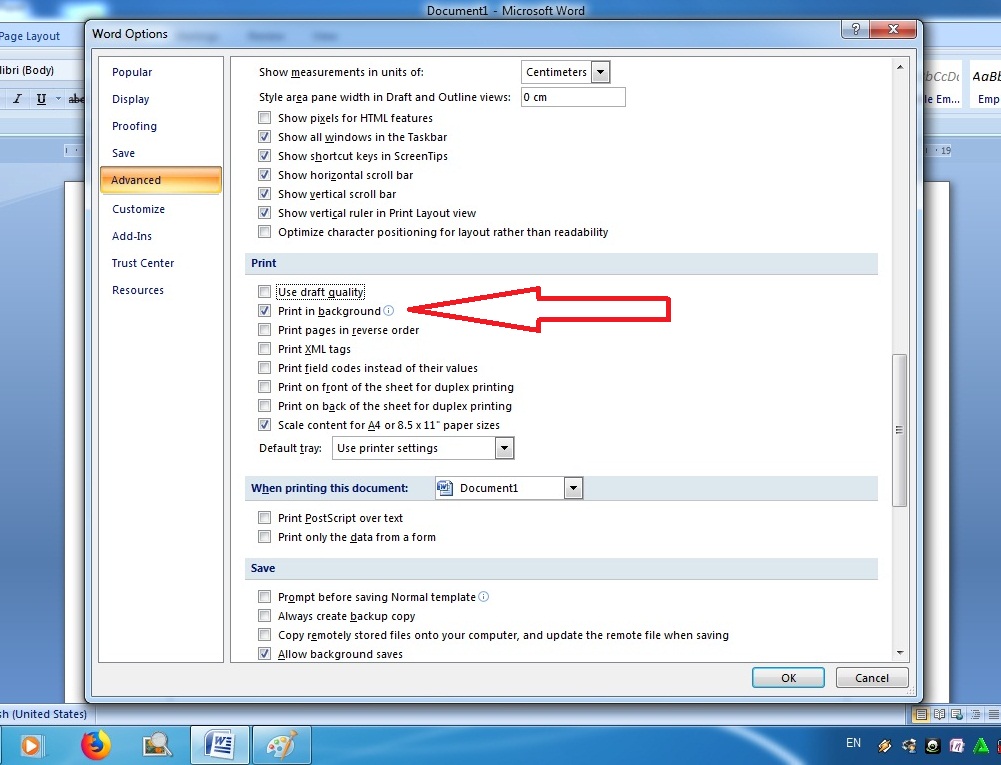
Task: Click options list scrollbar down arrow
Action: coord(900,653)
